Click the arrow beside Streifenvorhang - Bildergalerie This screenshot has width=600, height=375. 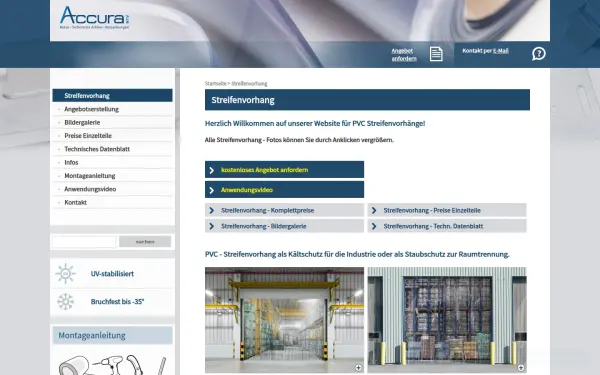point(212,226)
